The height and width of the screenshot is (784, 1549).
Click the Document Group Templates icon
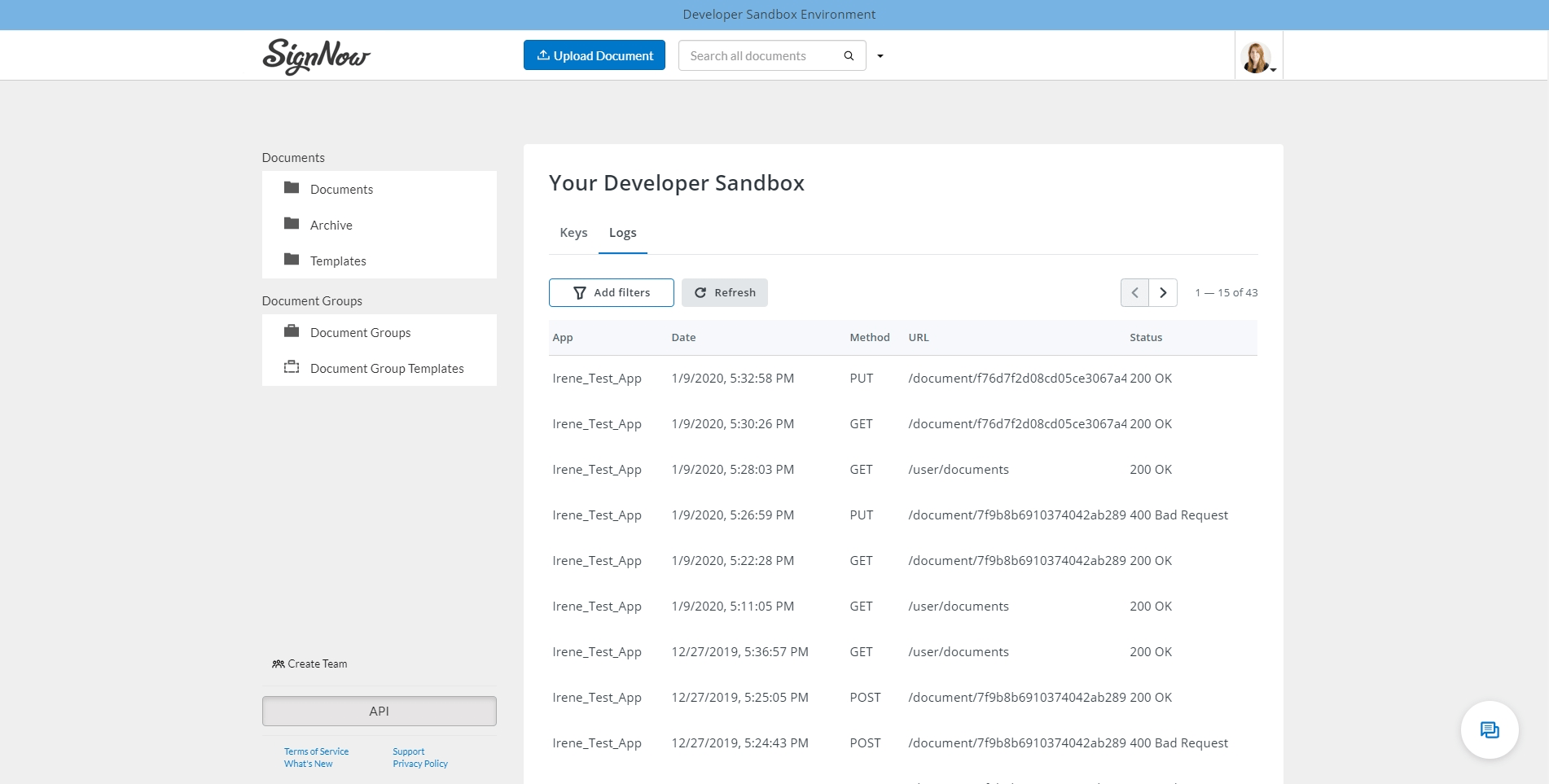[292, 367]
